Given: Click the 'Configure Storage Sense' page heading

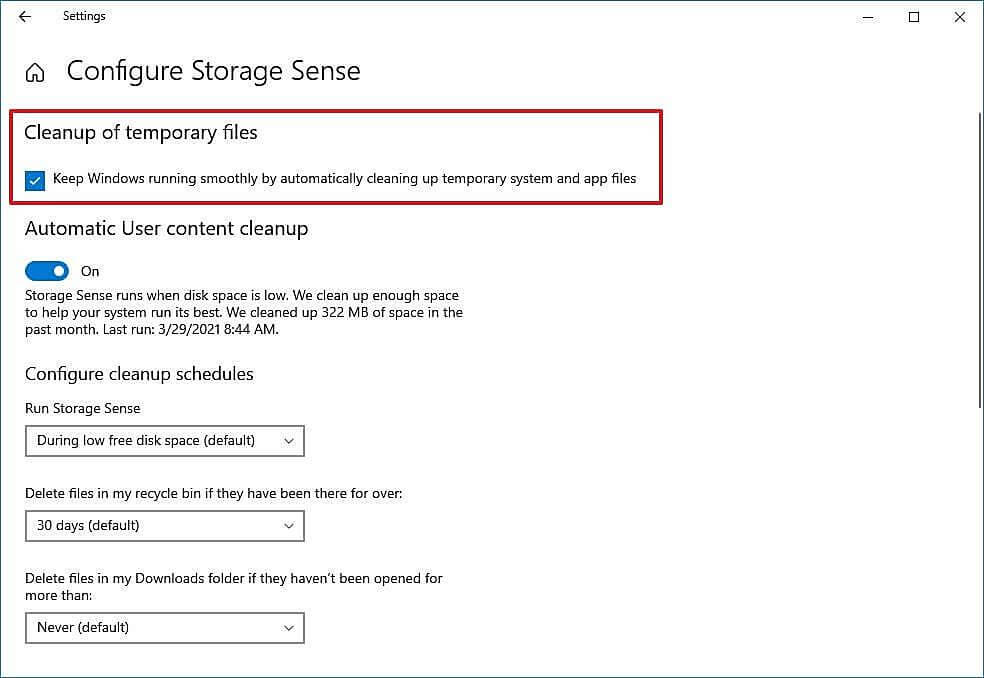Looking at the screenshot, I should tap(213, 71).
